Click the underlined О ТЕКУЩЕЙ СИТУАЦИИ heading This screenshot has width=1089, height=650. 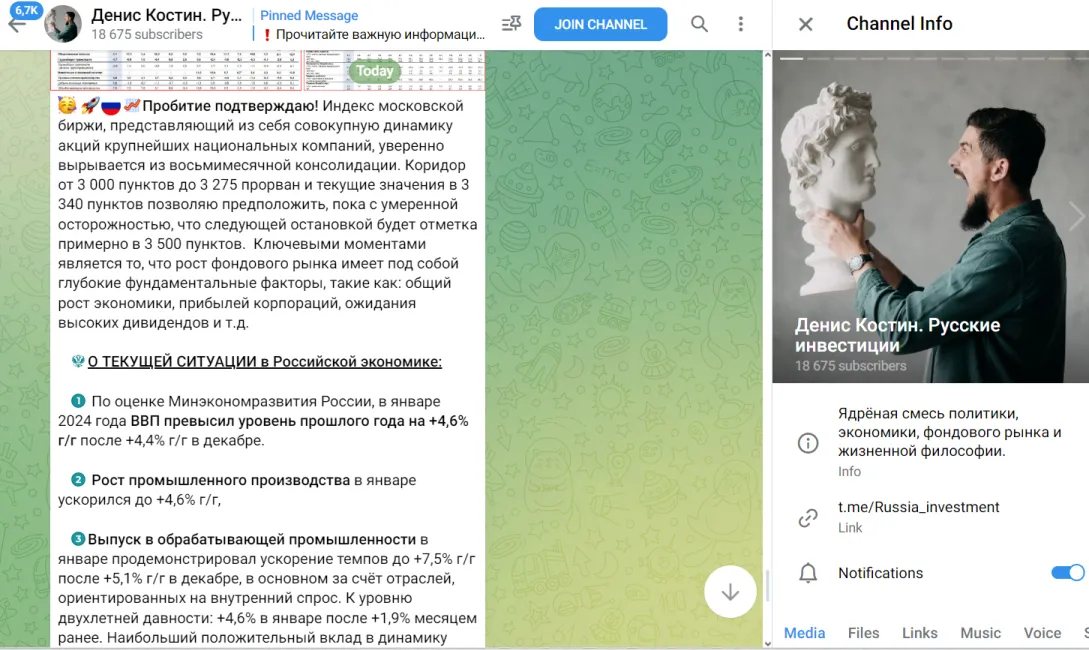265,362
